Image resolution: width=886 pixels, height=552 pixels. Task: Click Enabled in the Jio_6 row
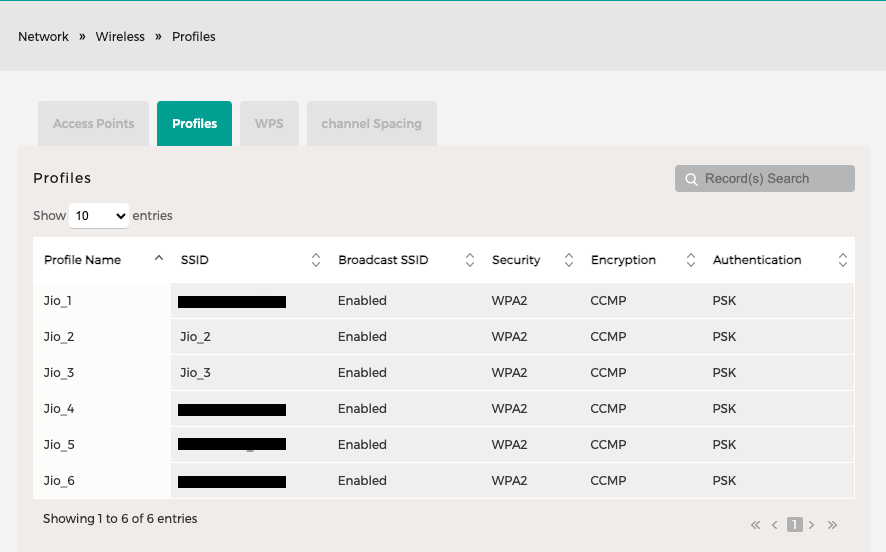pos(362,481)
